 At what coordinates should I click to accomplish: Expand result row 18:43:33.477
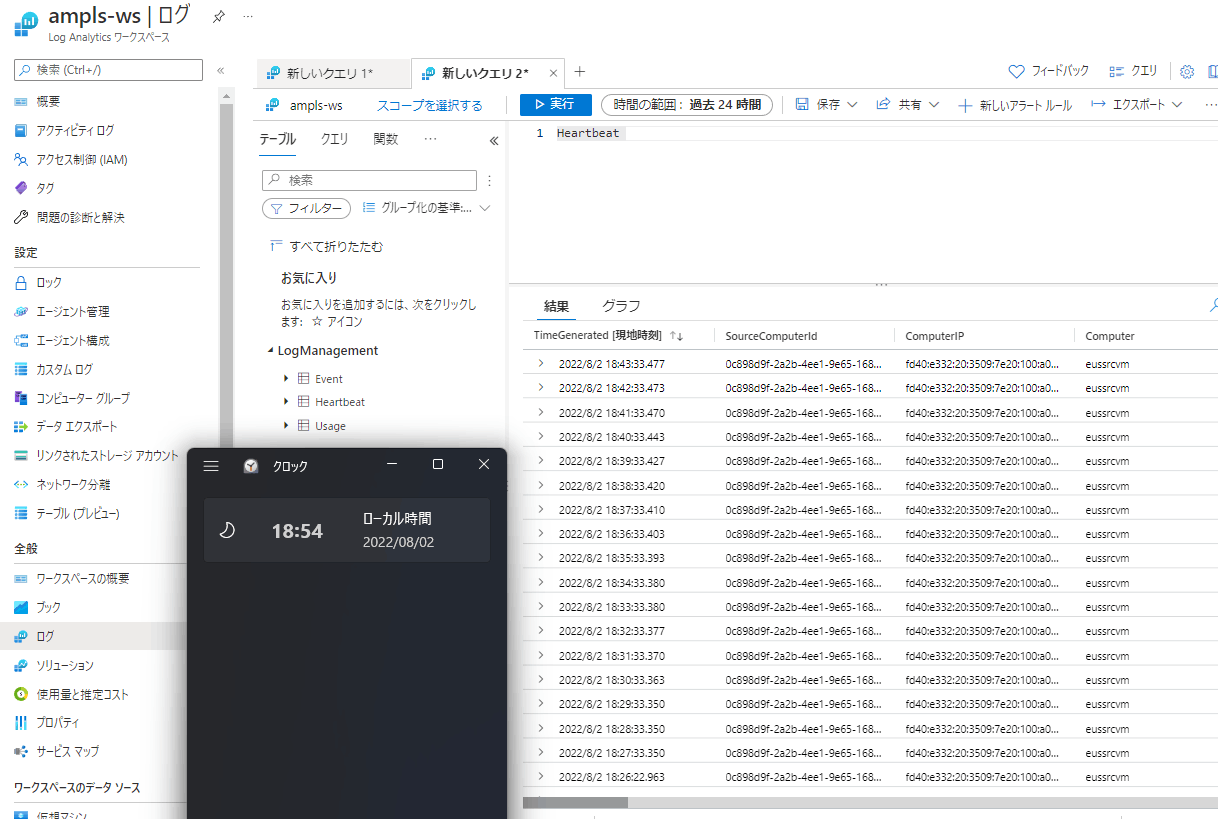(541, 364)
